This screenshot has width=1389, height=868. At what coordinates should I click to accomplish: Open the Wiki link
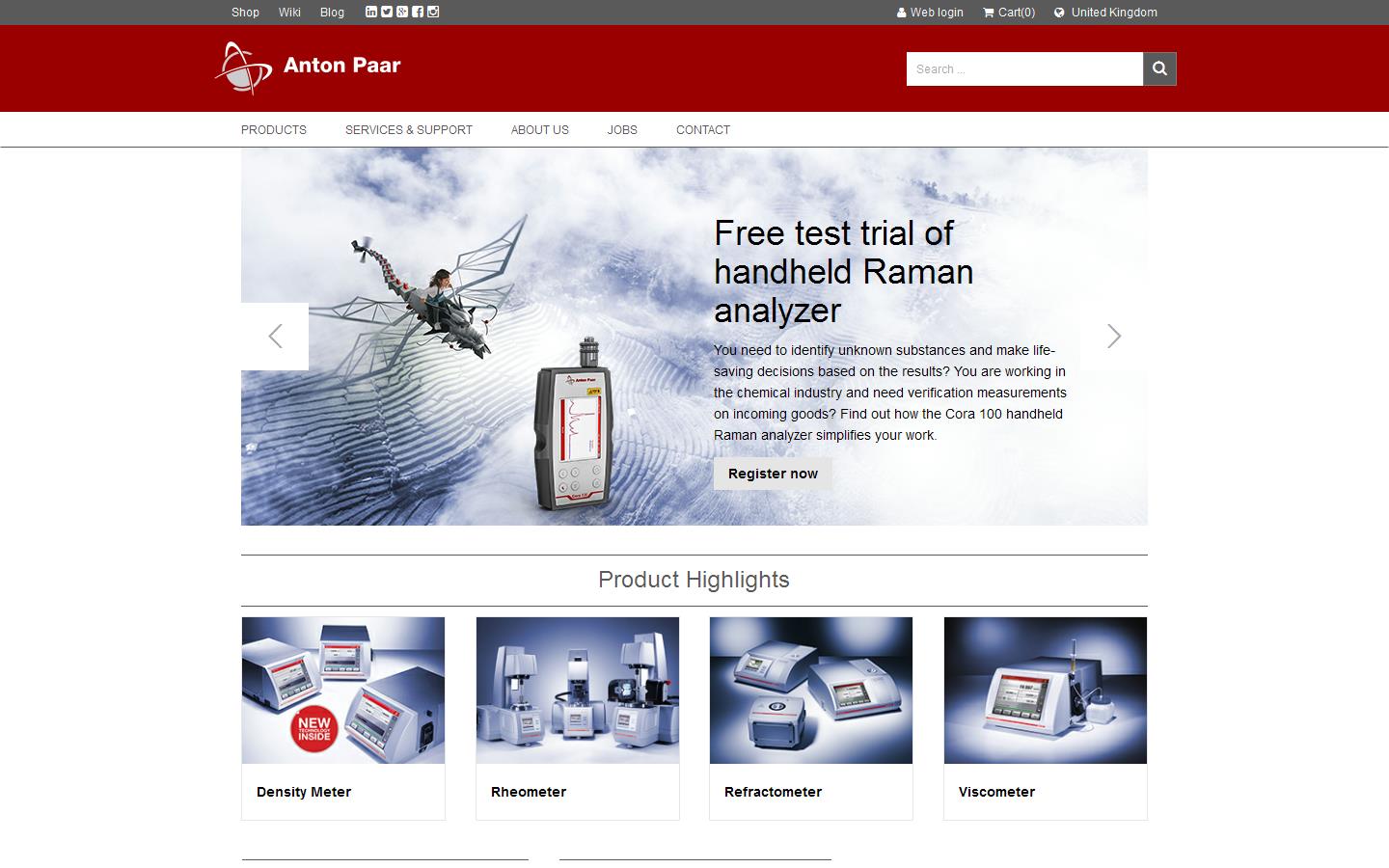pos(289,13)
